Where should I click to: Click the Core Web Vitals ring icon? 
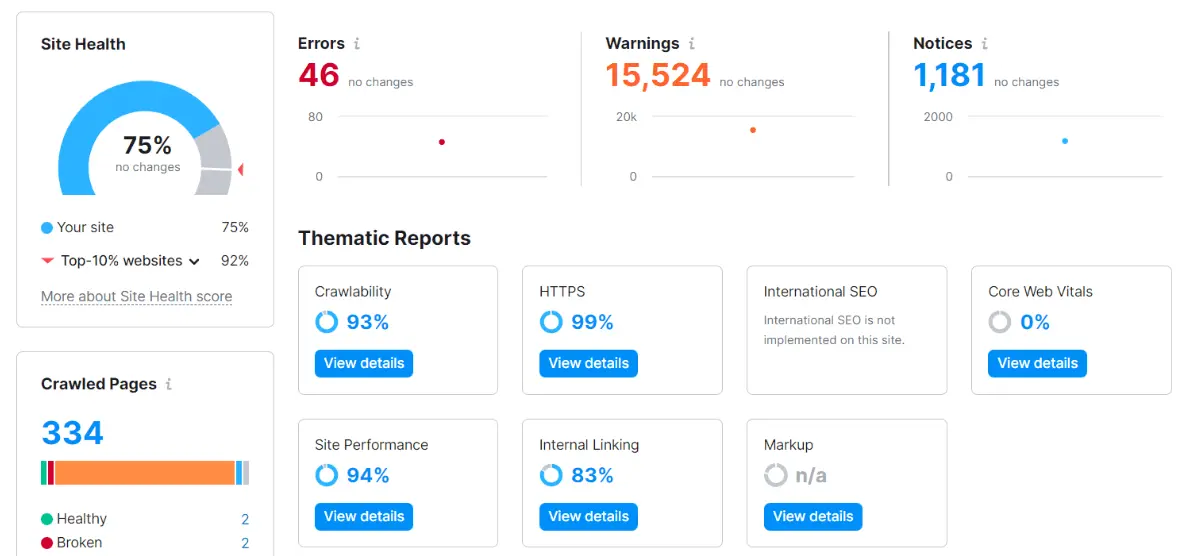pos(1000,322)
